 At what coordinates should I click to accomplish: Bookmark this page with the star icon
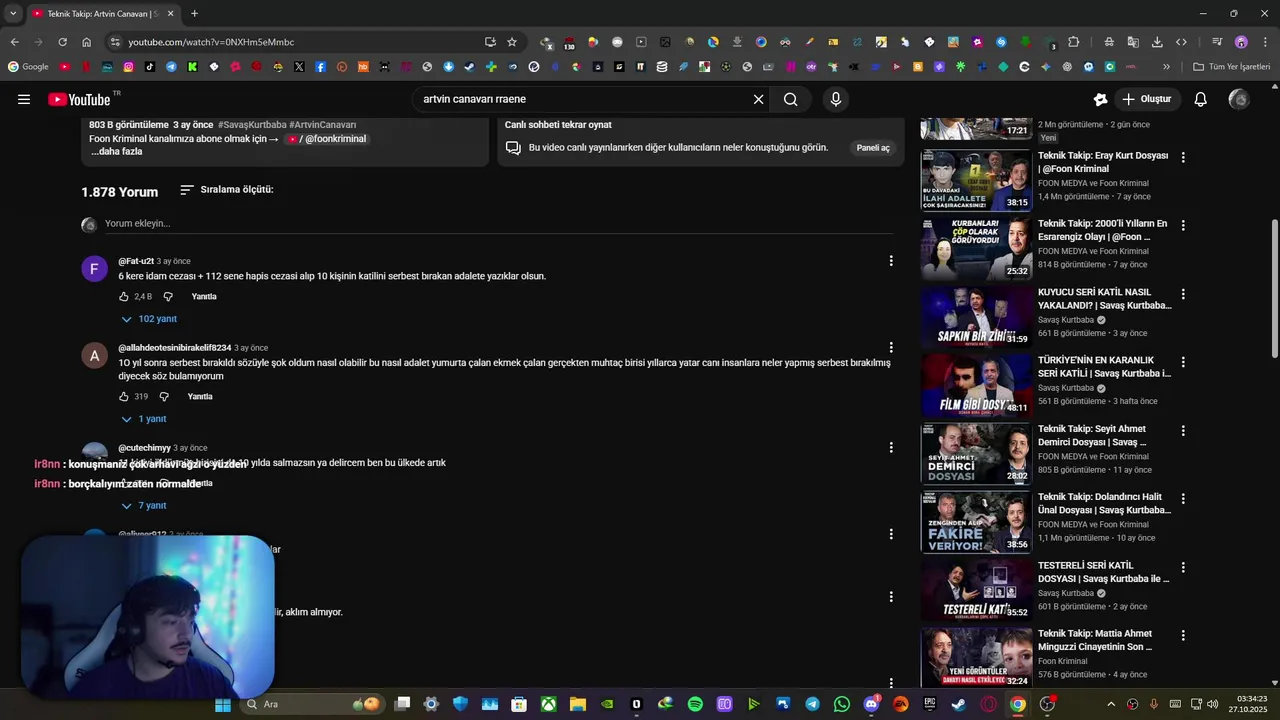512,42
